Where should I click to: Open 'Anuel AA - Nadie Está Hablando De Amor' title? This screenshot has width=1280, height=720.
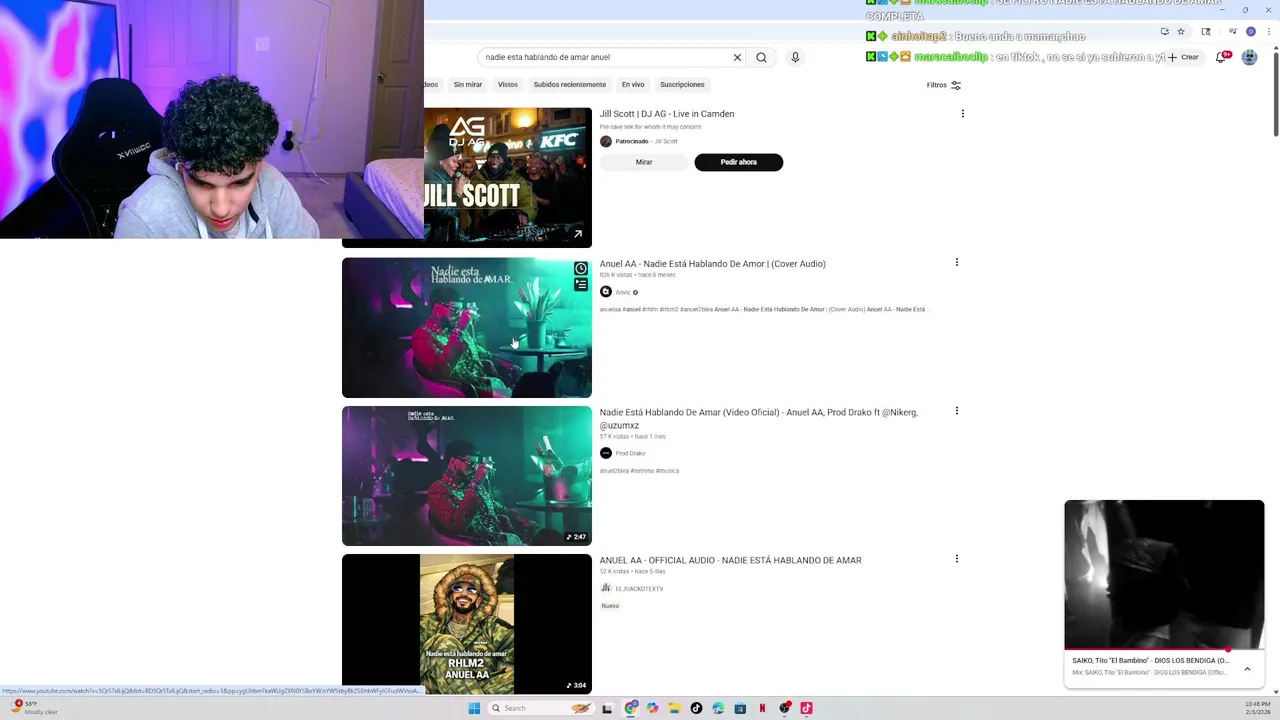(x=712, y=264)
